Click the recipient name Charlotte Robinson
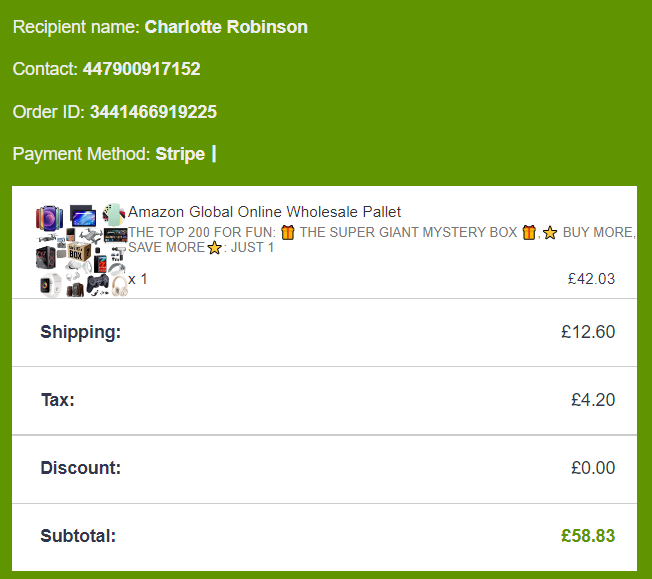Screen dimensions: 652x579 226,27
